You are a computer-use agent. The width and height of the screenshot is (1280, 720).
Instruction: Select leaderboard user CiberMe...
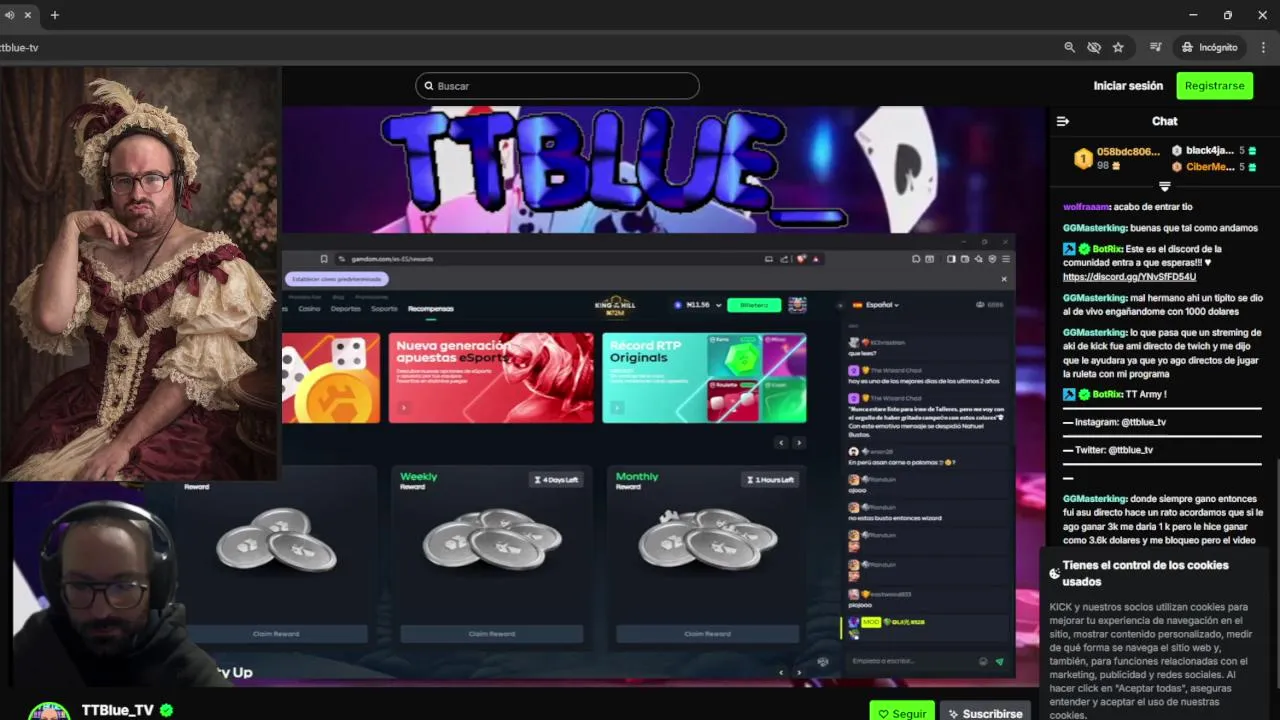tap(1210, 167)
